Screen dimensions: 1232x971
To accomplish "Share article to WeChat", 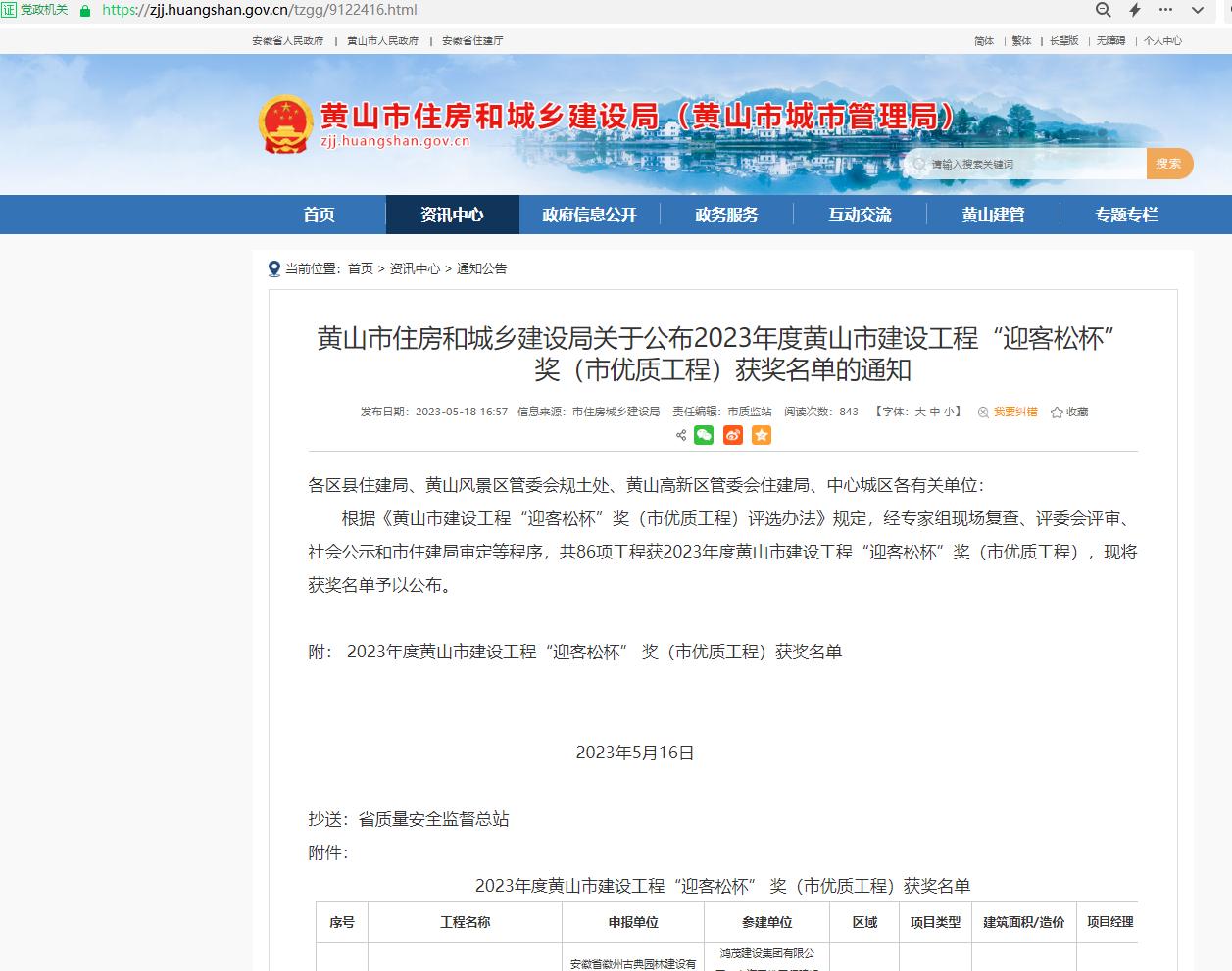I will coord(704,435).
